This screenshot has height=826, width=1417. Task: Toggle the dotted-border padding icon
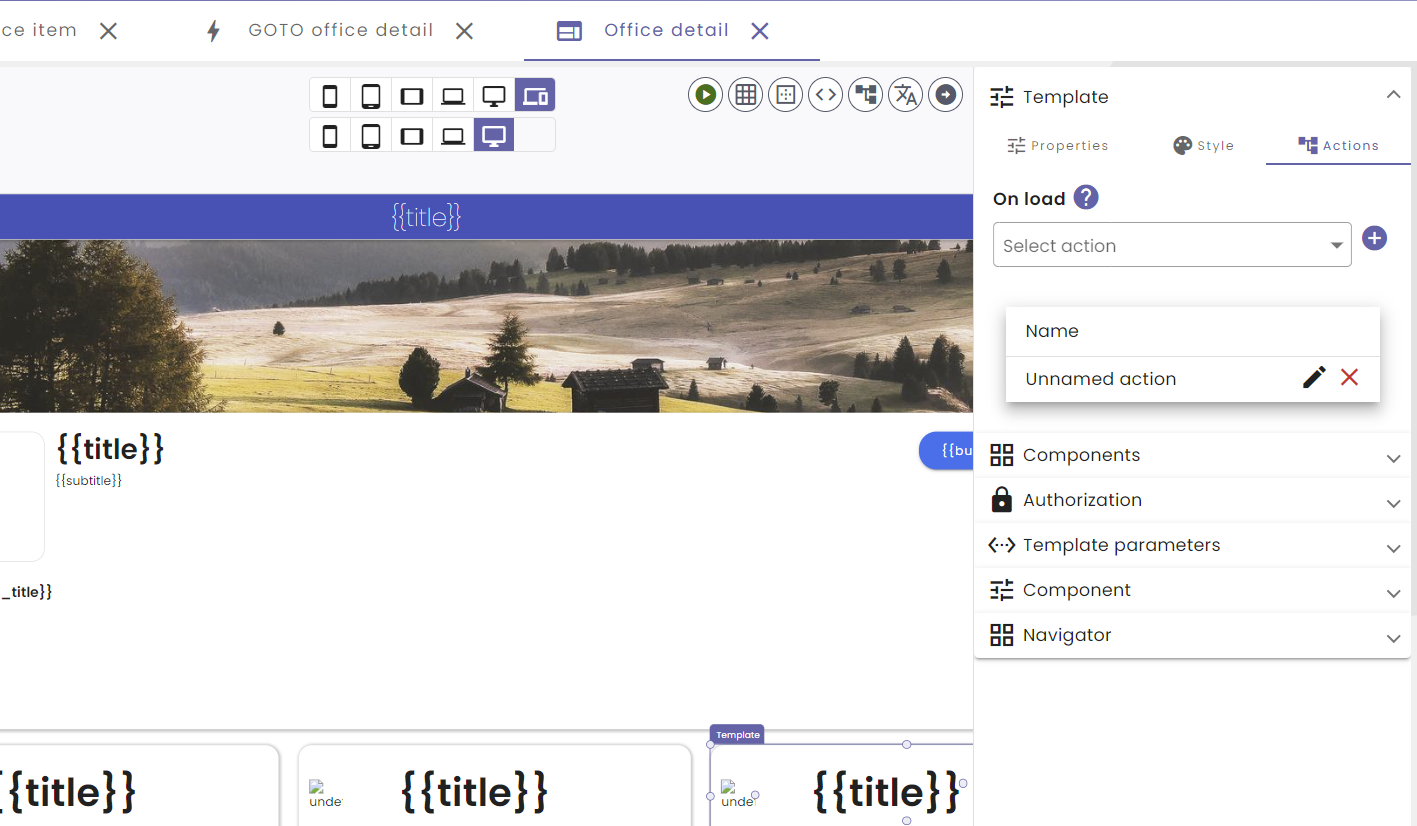point(785,94)
